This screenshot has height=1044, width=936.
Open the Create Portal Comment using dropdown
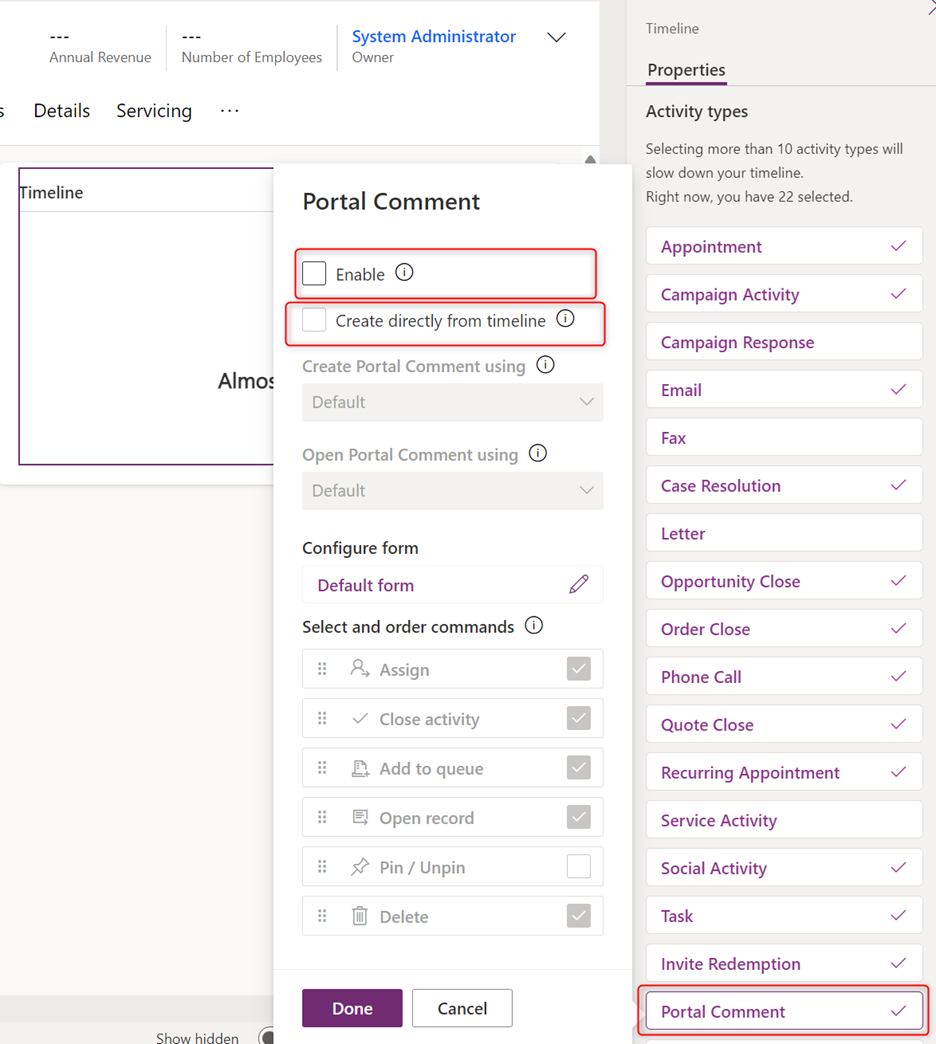point(452,402)
